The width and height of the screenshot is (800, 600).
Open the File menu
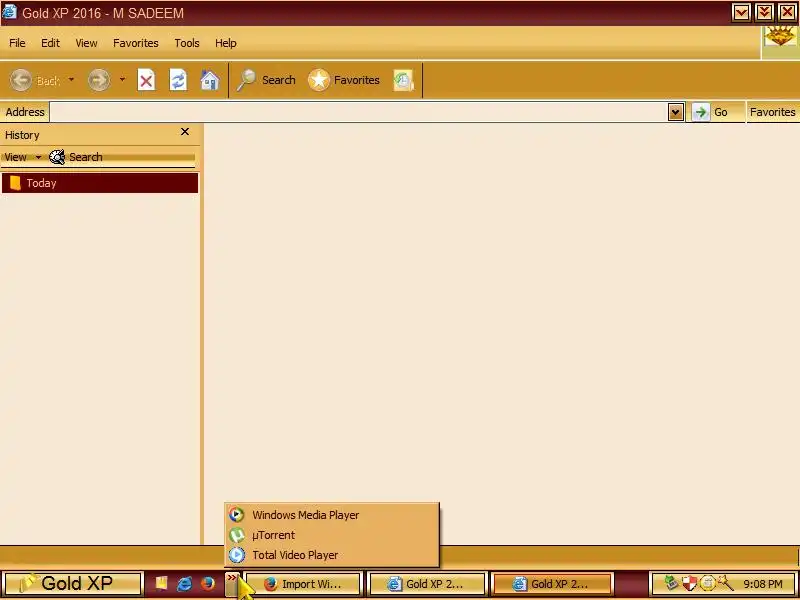pos(17,43)
